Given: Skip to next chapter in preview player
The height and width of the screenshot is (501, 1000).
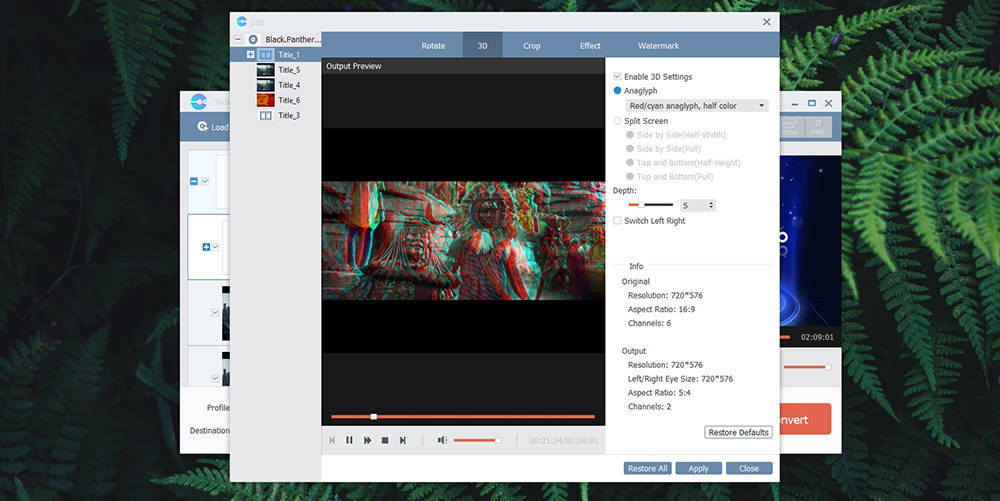Looking at the screenshot, I should point(402,440).
